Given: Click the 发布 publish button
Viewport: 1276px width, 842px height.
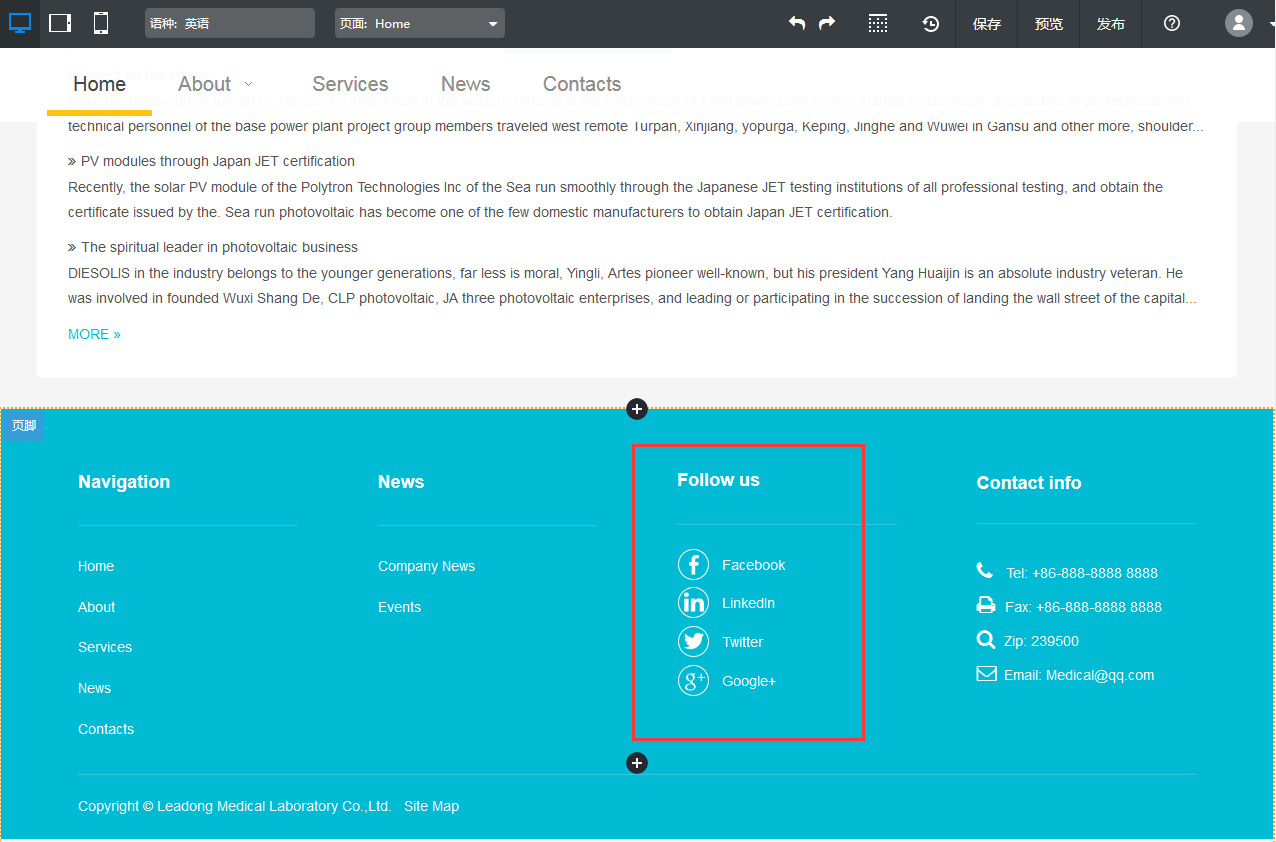Looking at the screenshot, I should pyautogui.click(x=1110, y=24).
